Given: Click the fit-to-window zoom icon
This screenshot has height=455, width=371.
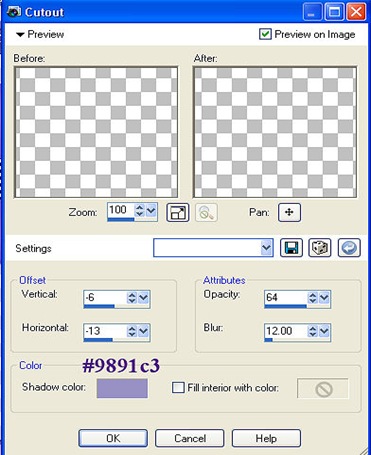Looking at the screenshot, I should pyautogui.click(x=178, y=213).
